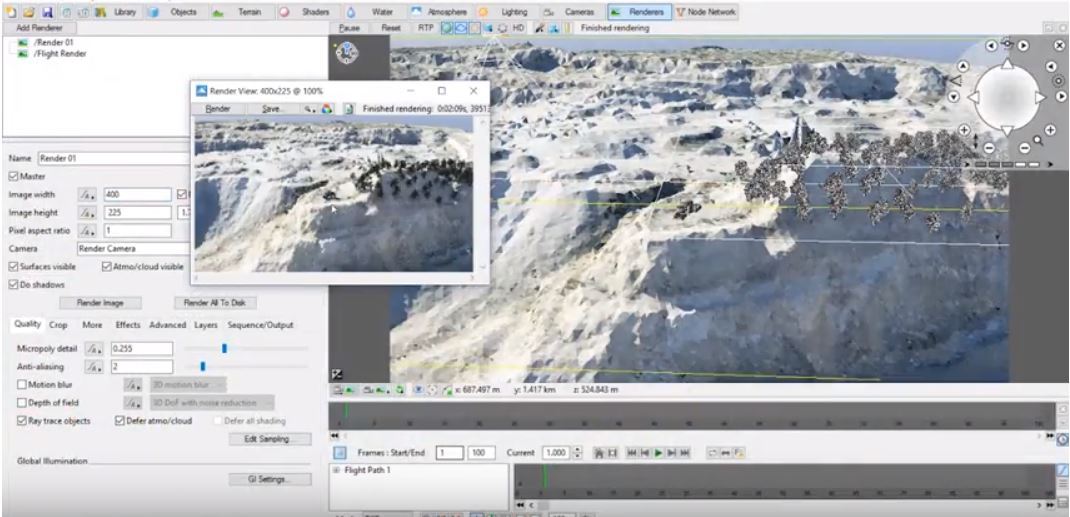
Task: Switch to the Lighting layout
Action: [506, 12]
